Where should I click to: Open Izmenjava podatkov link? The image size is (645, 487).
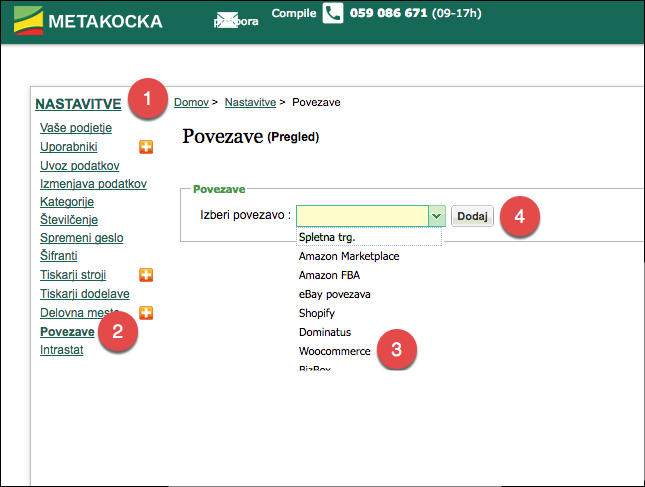[x=93, y=184]
